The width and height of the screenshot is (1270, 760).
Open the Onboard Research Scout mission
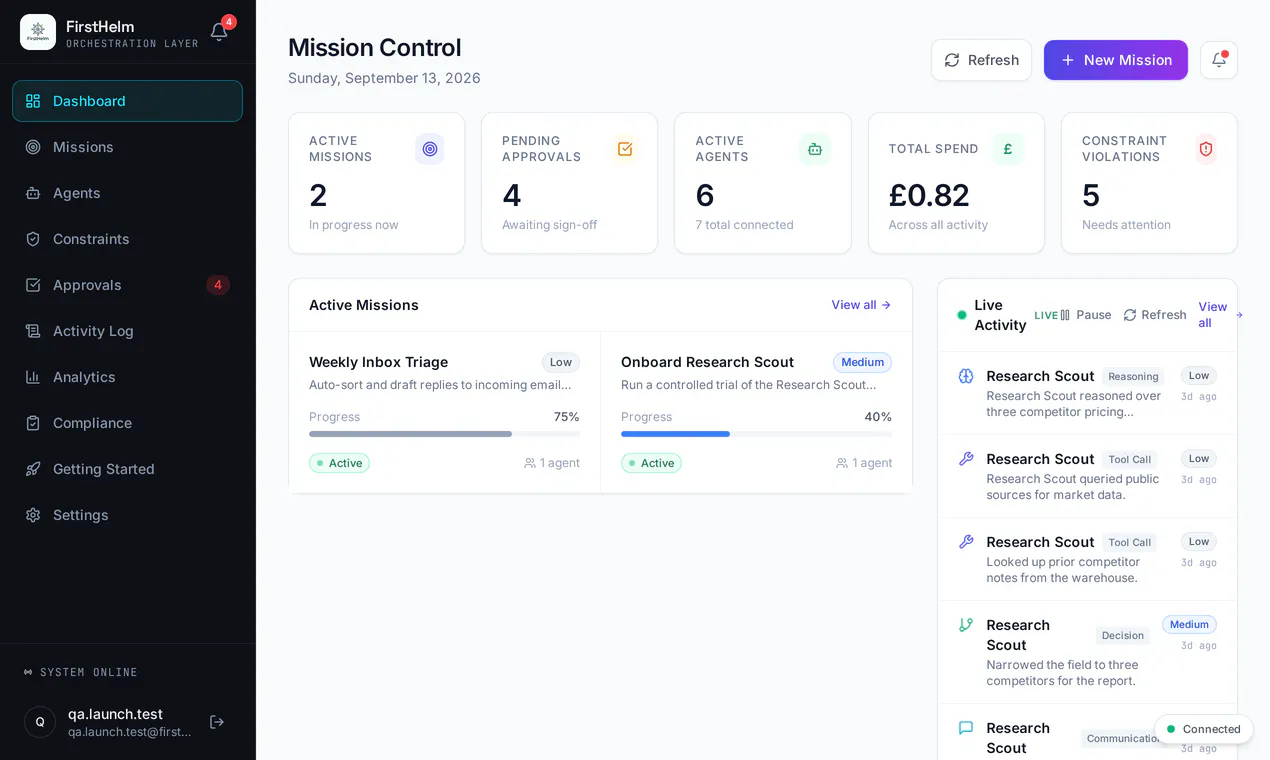756,412
